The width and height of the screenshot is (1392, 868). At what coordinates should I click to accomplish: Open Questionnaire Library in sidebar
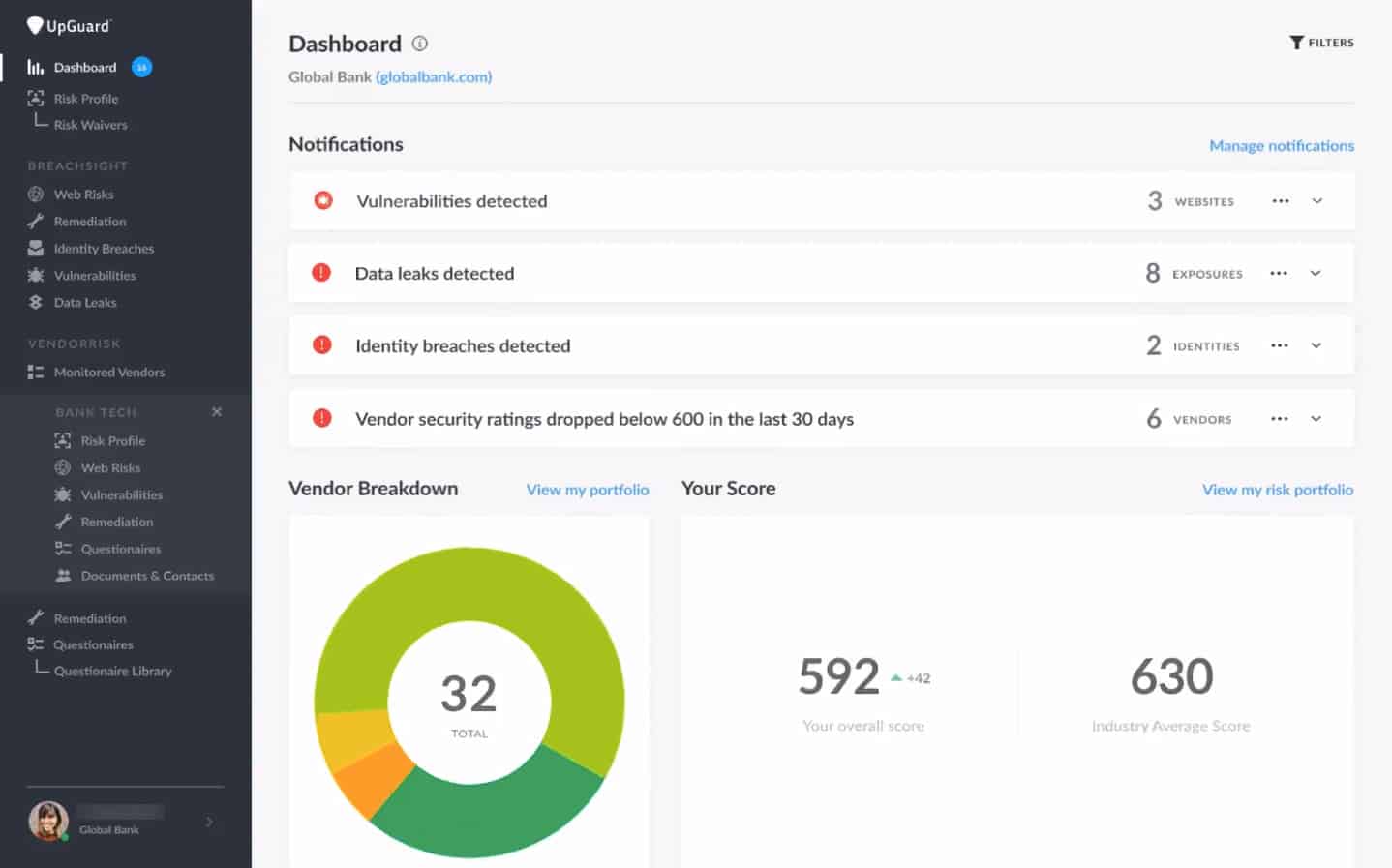(x=112, y=671)
